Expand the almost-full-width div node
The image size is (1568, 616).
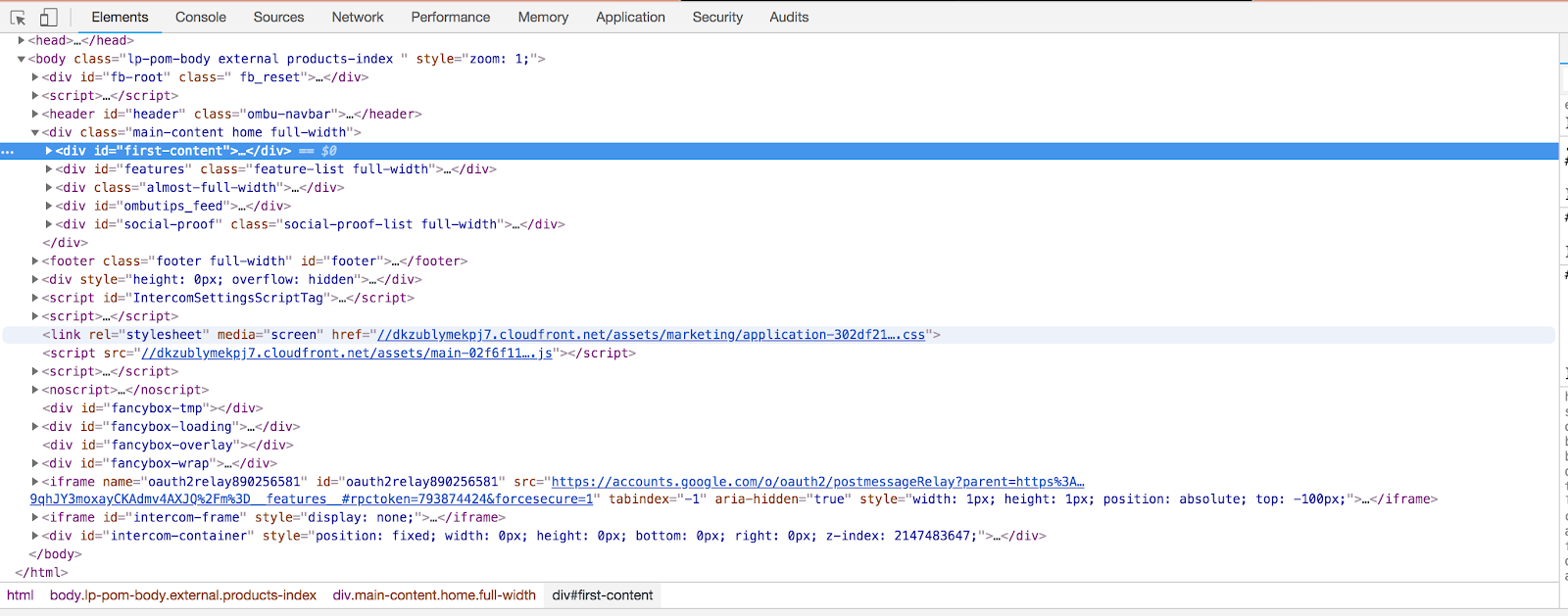coord(48,187)
